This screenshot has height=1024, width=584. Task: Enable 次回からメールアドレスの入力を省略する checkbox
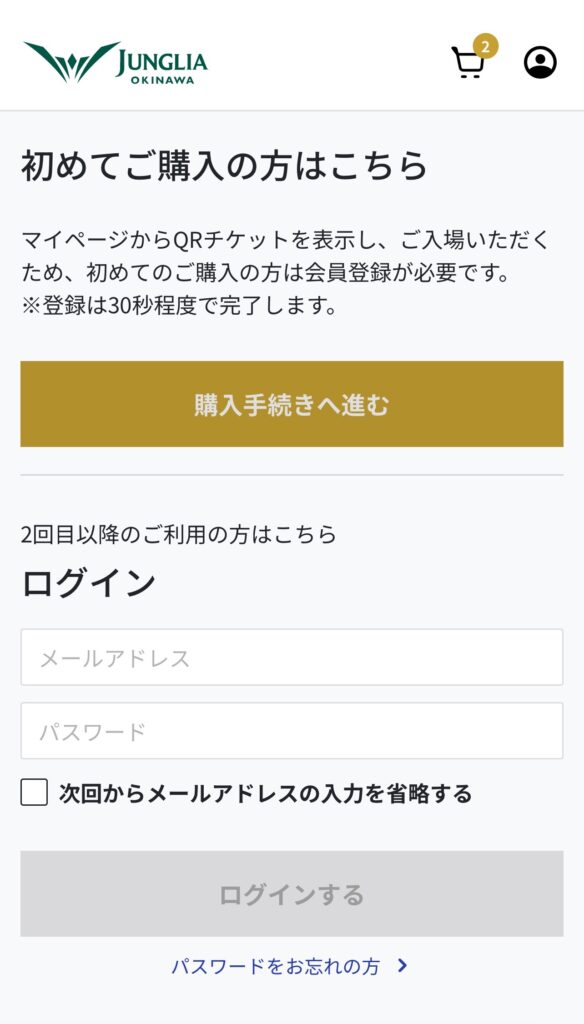pyautogui.click(x=34, y=793)
